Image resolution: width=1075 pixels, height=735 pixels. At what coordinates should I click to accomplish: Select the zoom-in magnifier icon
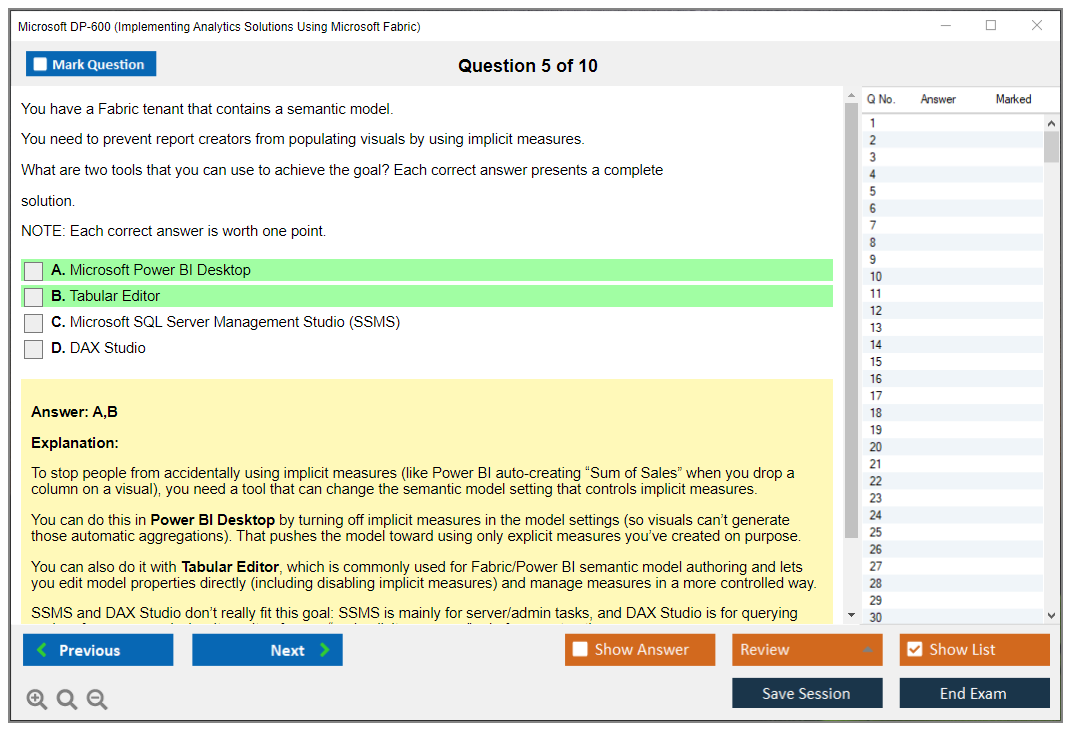pyautogui.click(x=37, y=699)
